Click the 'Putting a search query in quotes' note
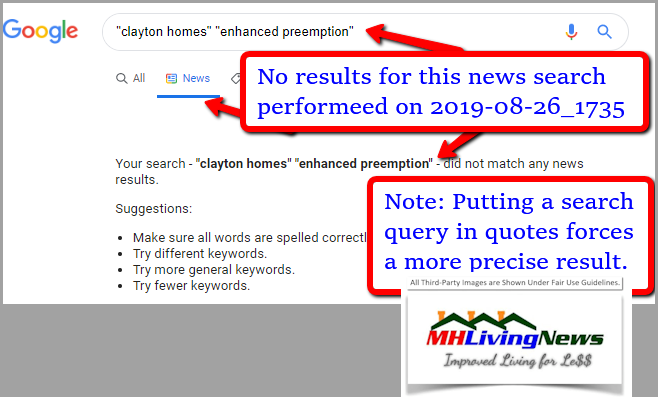 tap(510, 232)
